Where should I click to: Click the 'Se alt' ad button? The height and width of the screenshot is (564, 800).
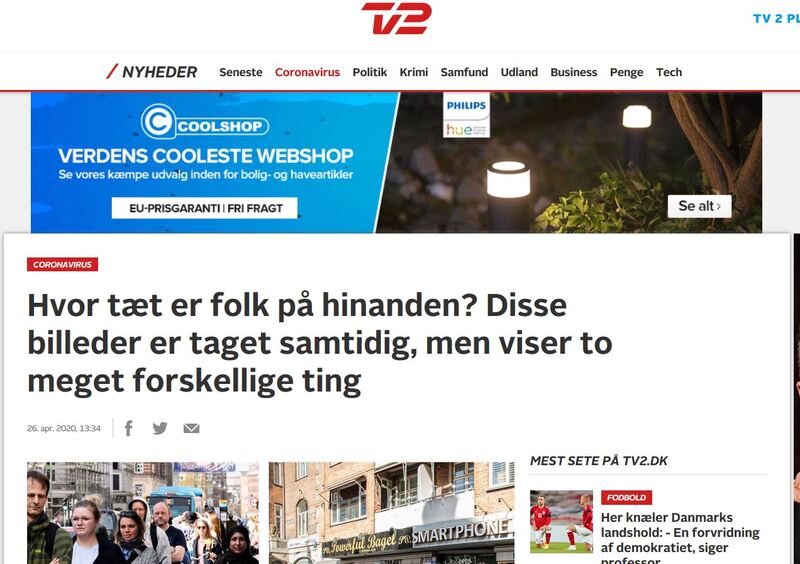[699, 206]
